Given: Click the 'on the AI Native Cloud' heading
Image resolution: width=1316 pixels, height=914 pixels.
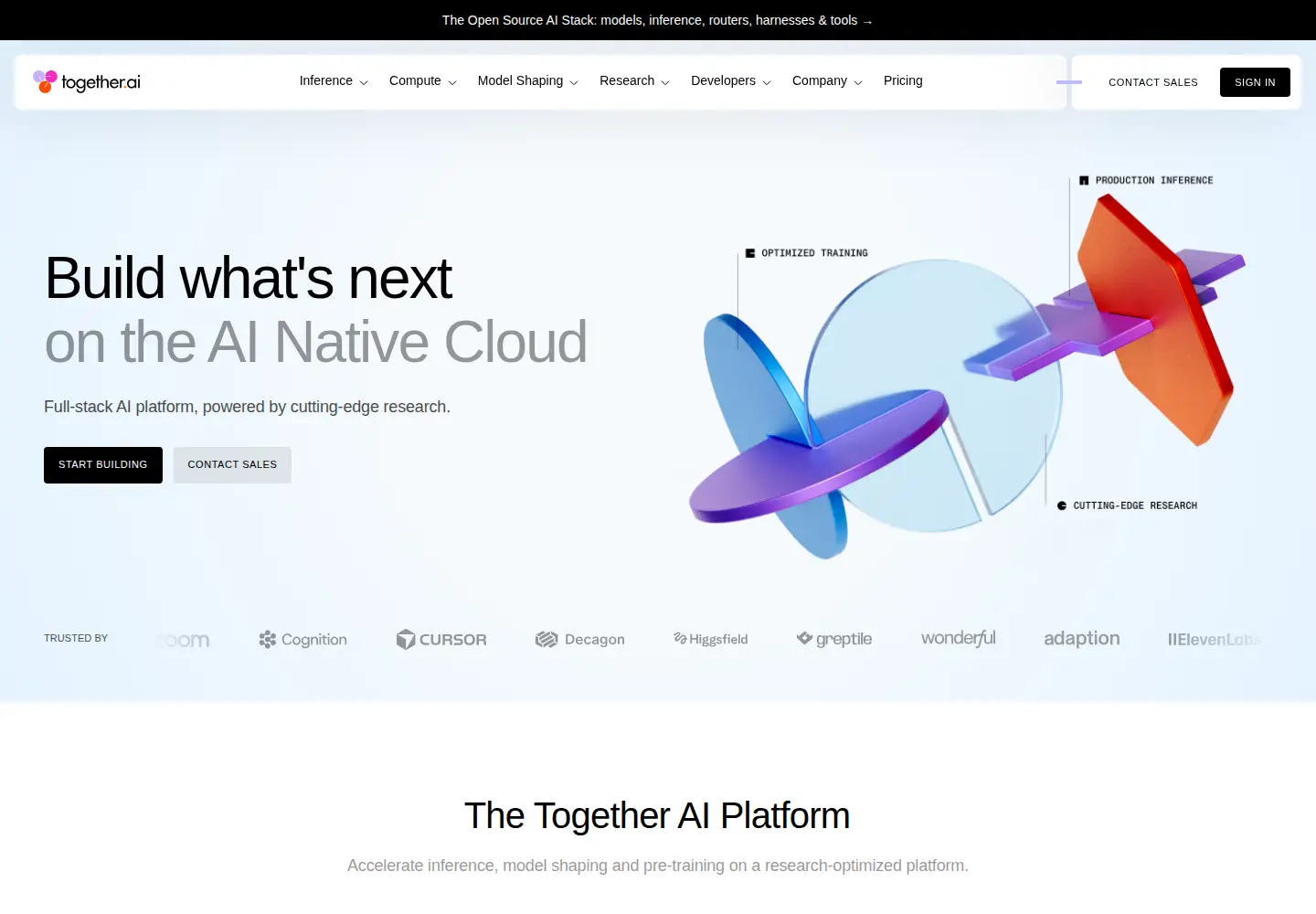Looking at the screenshot, I should (x=315, y=343).
